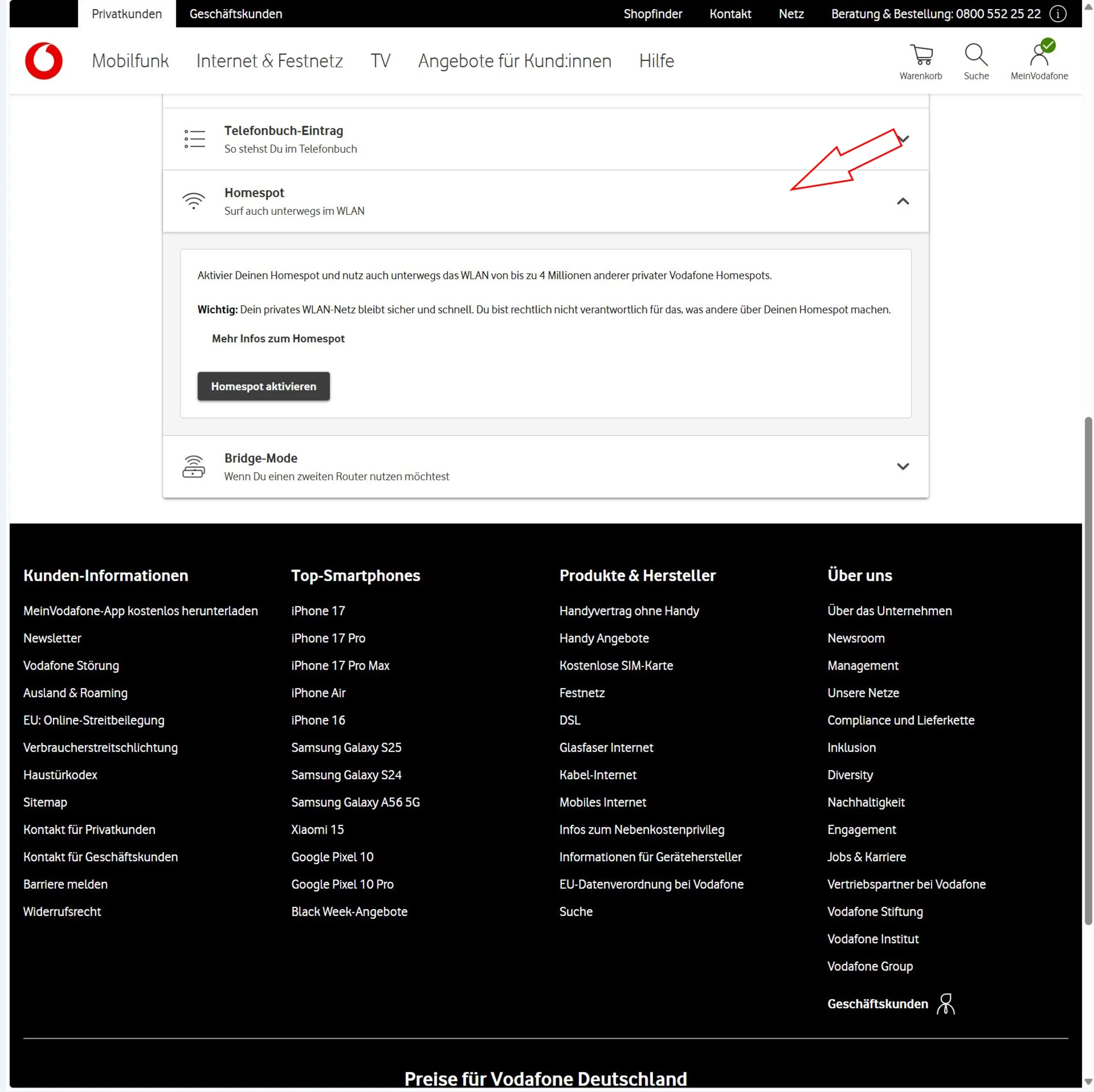Image resolution: width=1094 pixels, height=1092 pixels.
Task: Open the Mehr Infos zum Homespot link
Action: point(278,338)
